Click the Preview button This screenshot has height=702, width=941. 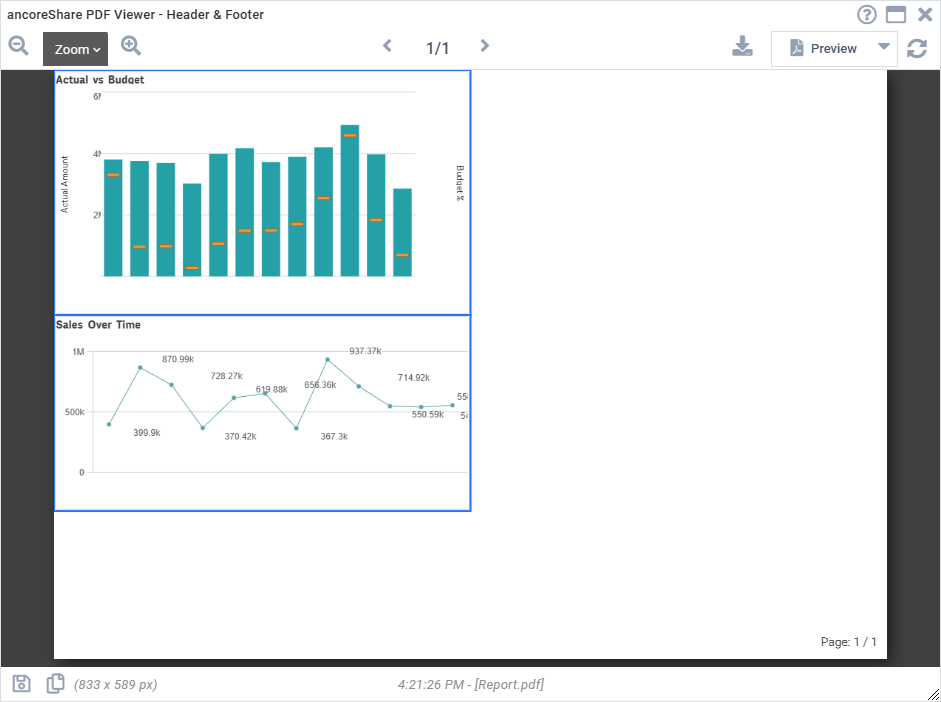823,49
